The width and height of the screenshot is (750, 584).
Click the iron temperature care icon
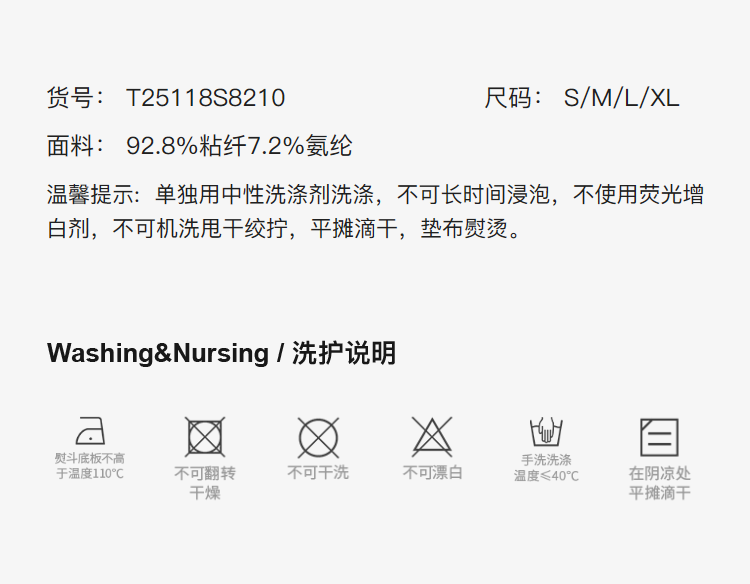pyautogui.click(x=90, y=431)
